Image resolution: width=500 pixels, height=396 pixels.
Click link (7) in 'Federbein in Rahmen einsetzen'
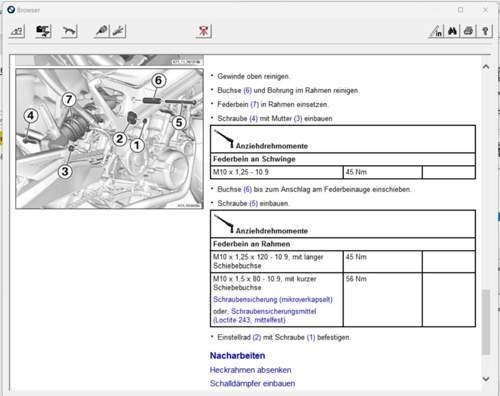point(254,104)
